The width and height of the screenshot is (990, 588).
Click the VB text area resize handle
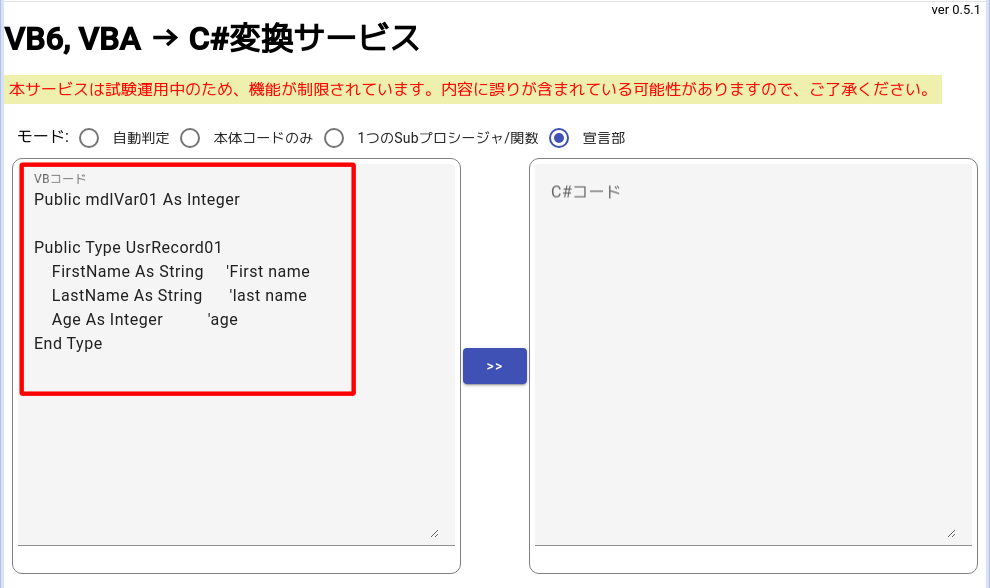pyautogui.click(x=434, y=534)
